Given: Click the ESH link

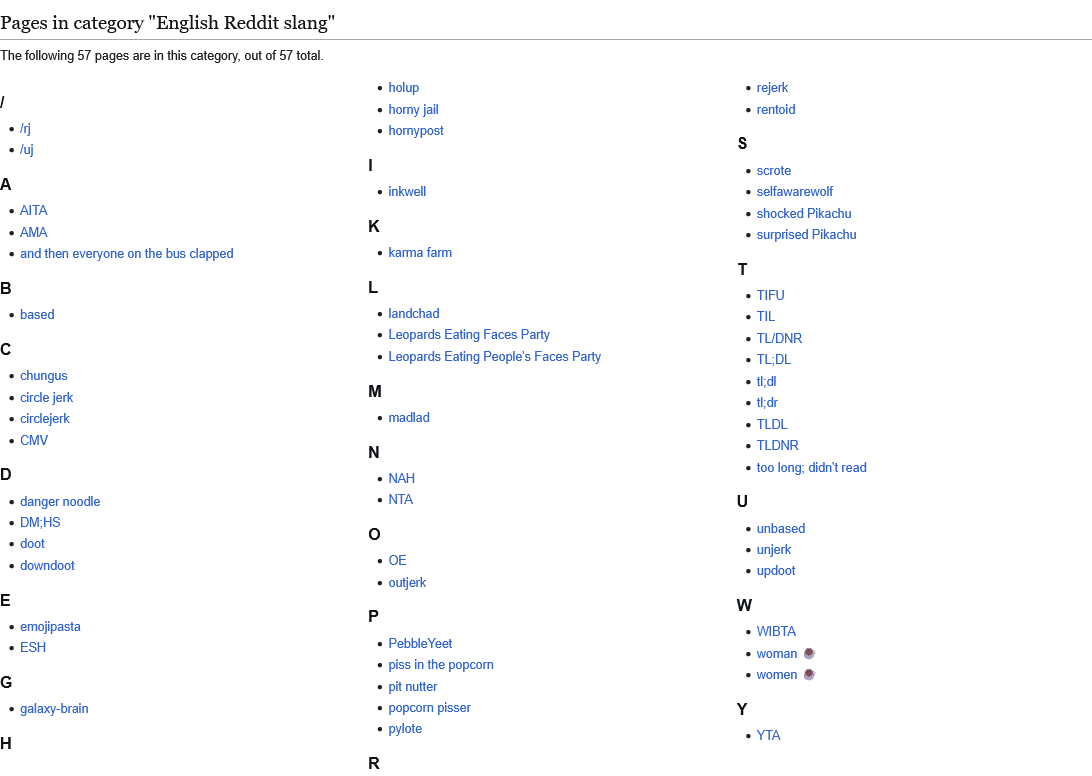Looking at the screenshot, I should 33,647.
